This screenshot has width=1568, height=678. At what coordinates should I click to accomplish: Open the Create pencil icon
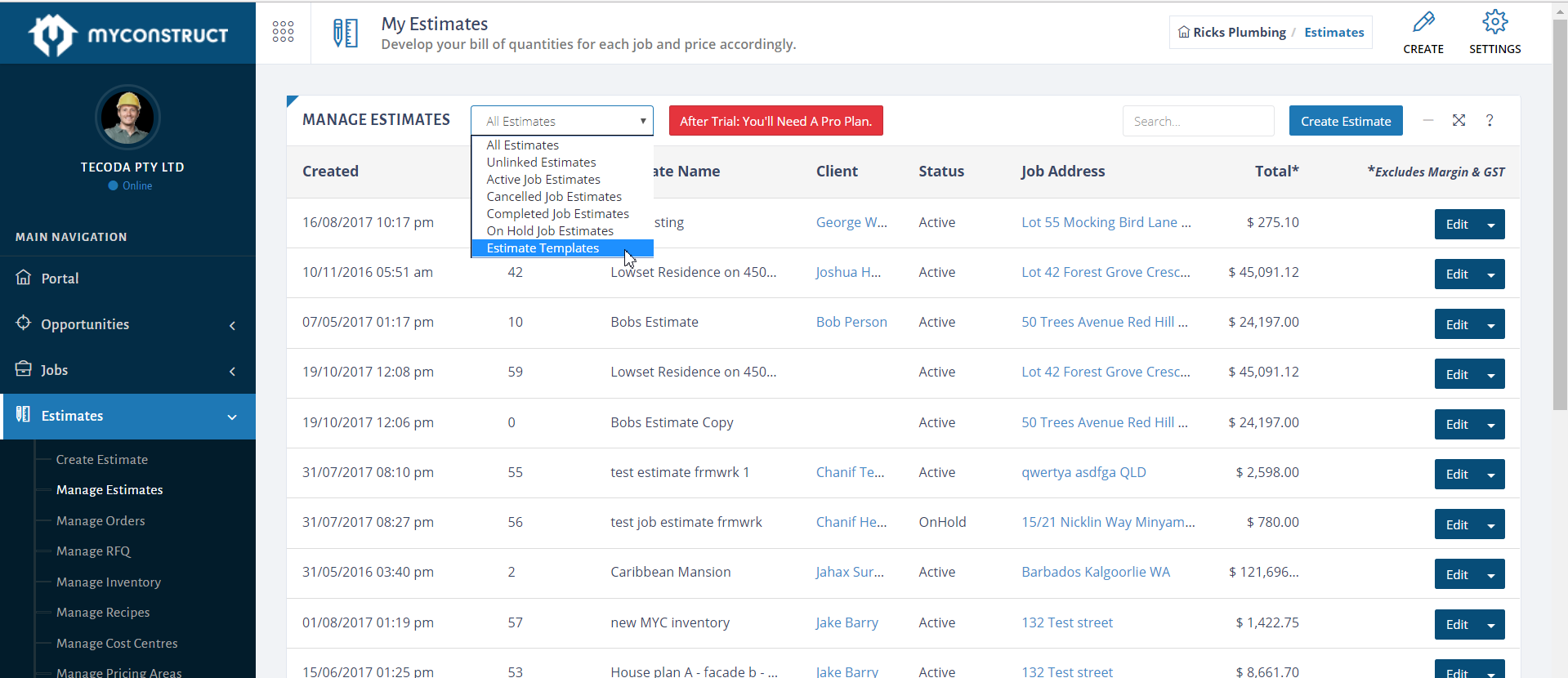[x=1423, y=21]
